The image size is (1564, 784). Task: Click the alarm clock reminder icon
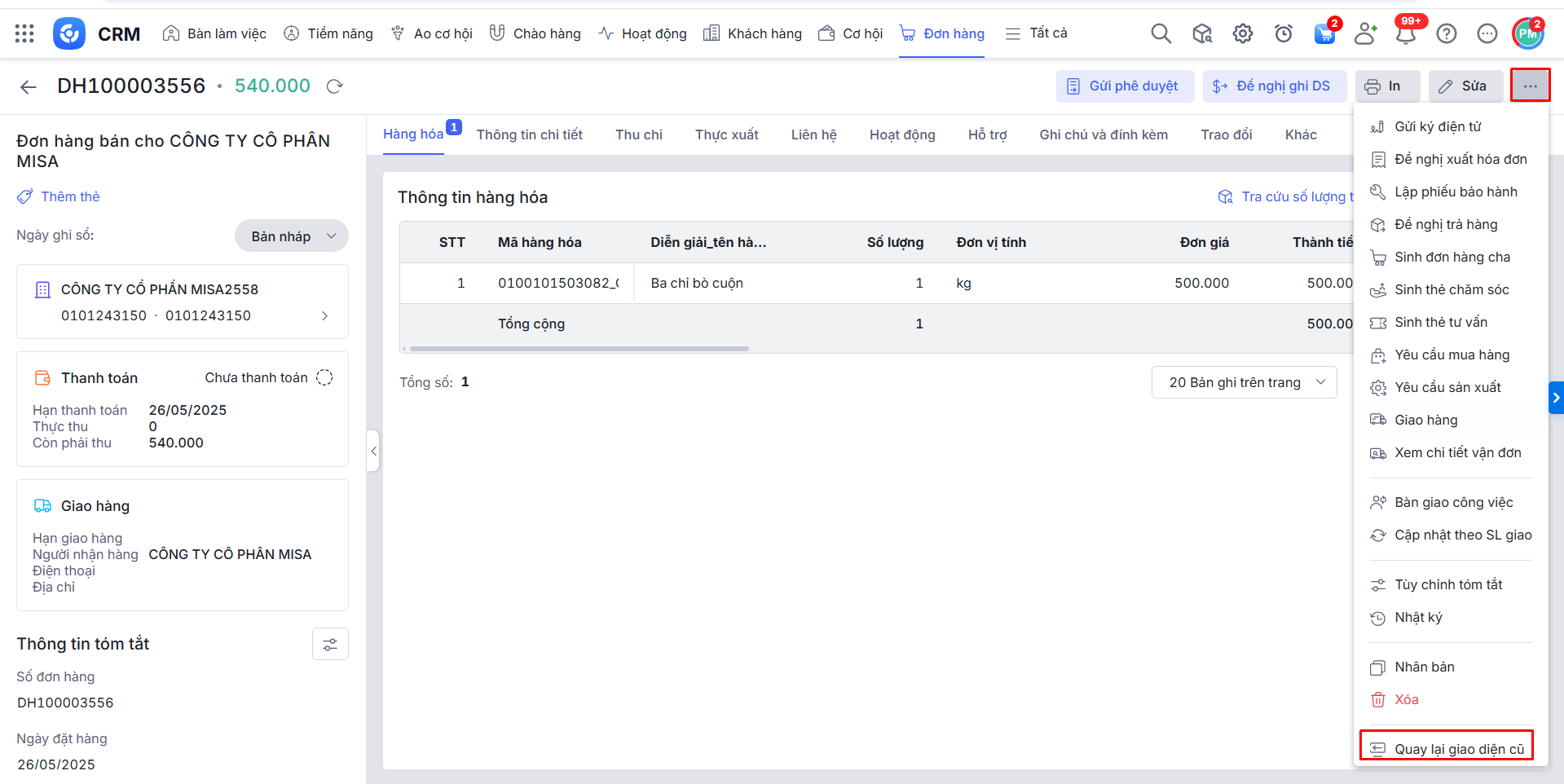(1283, 33)
